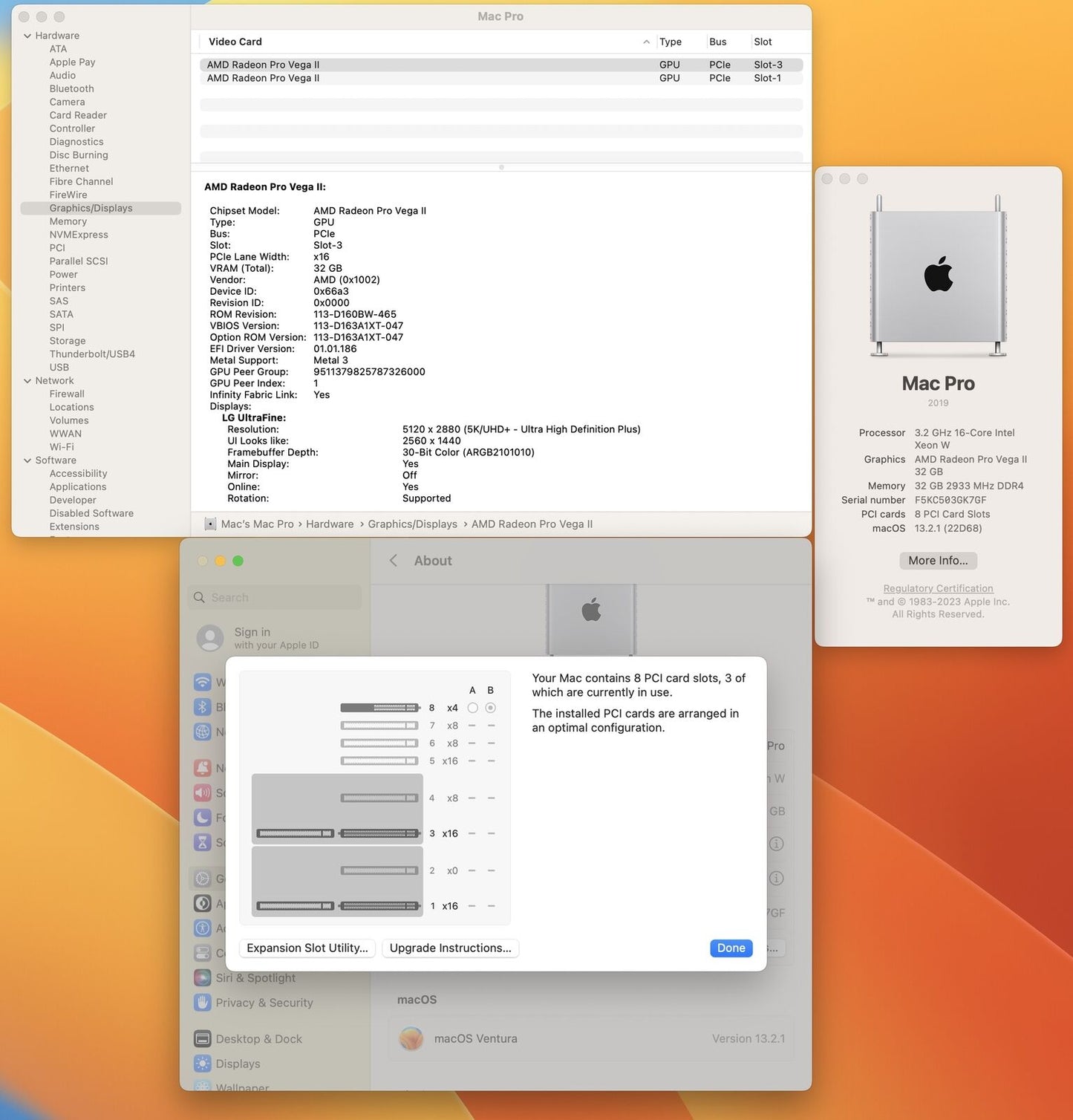Viewport: 1073px width, 1120px height.
Task: Click Graphics/Displays in the path bar
Action: pyautogui.click(x=412, y=524)
